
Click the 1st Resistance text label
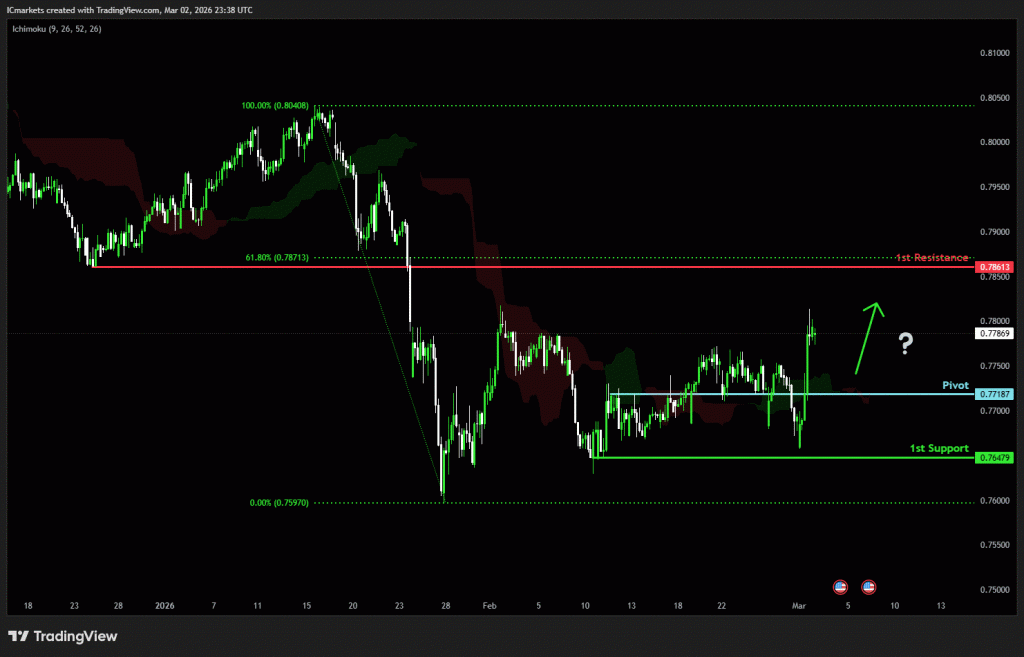[931, 258]
